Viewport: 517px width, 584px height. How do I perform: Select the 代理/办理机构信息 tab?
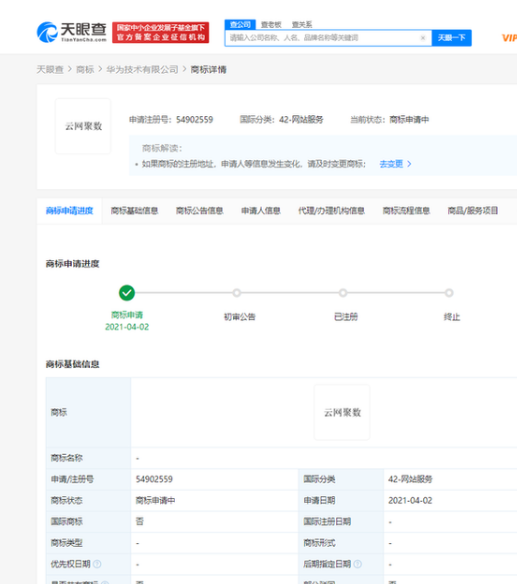click(x=332, y=211)
